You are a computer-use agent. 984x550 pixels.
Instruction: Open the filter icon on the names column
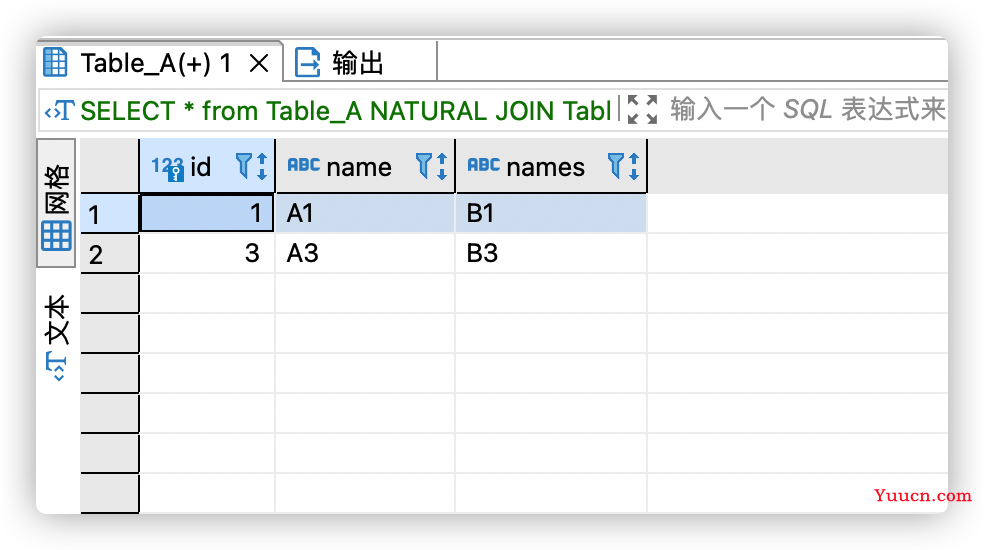616,166
